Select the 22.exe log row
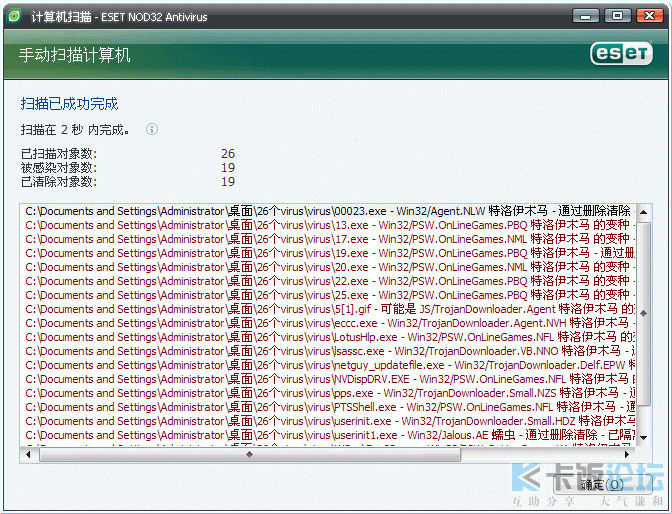Screen dimensions: 672x514 click(329, 281)
